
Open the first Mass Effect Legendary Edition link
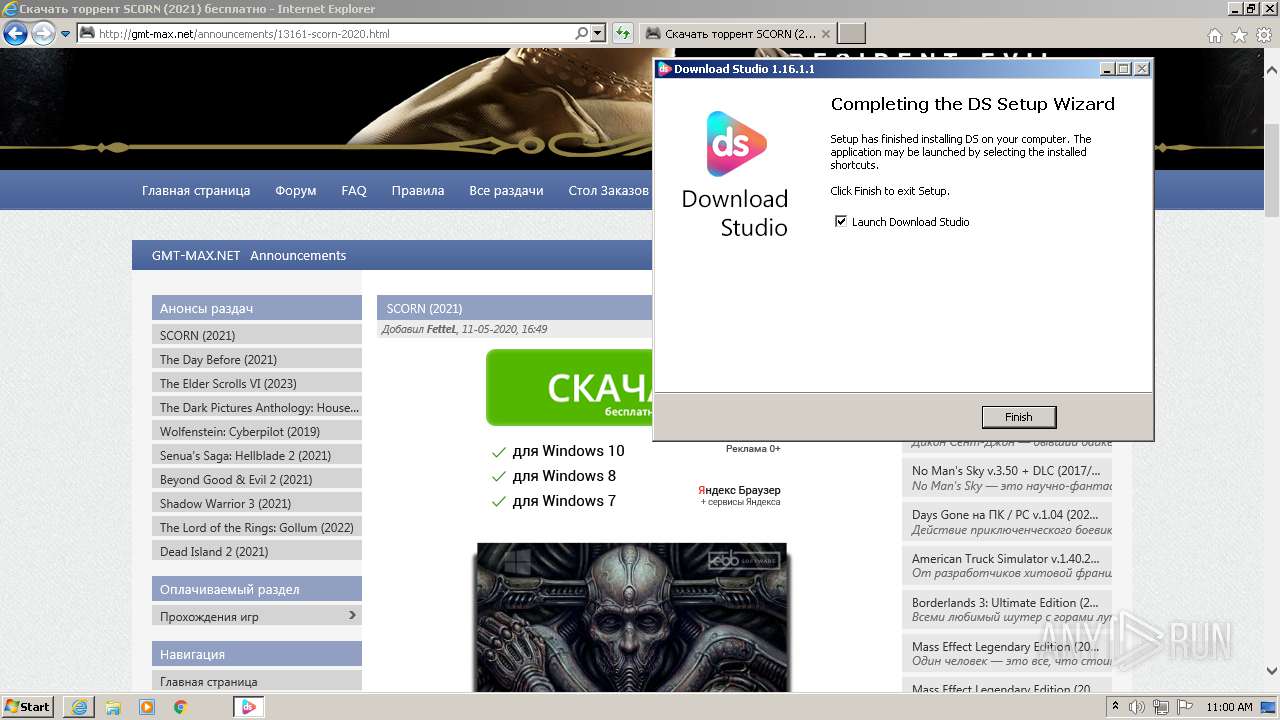1006,646
